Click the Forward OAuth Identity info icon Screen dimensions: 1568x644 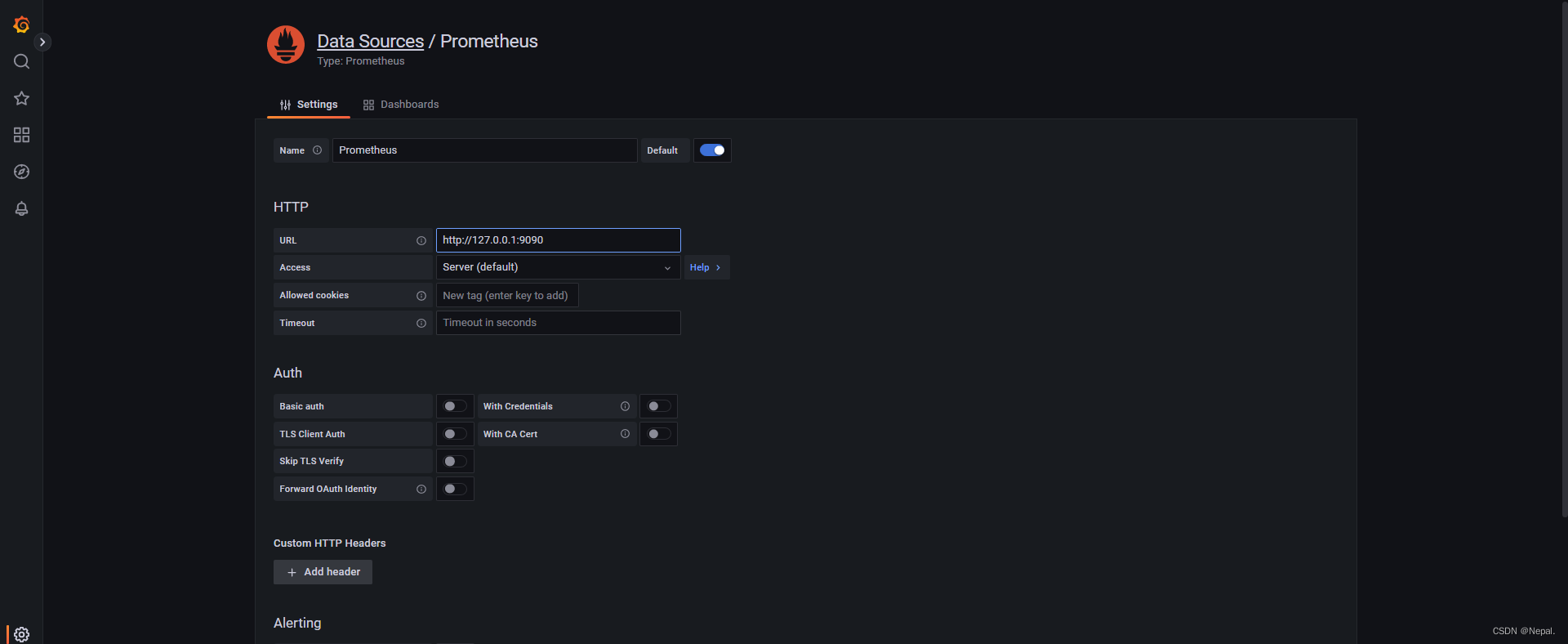point(421,489)
